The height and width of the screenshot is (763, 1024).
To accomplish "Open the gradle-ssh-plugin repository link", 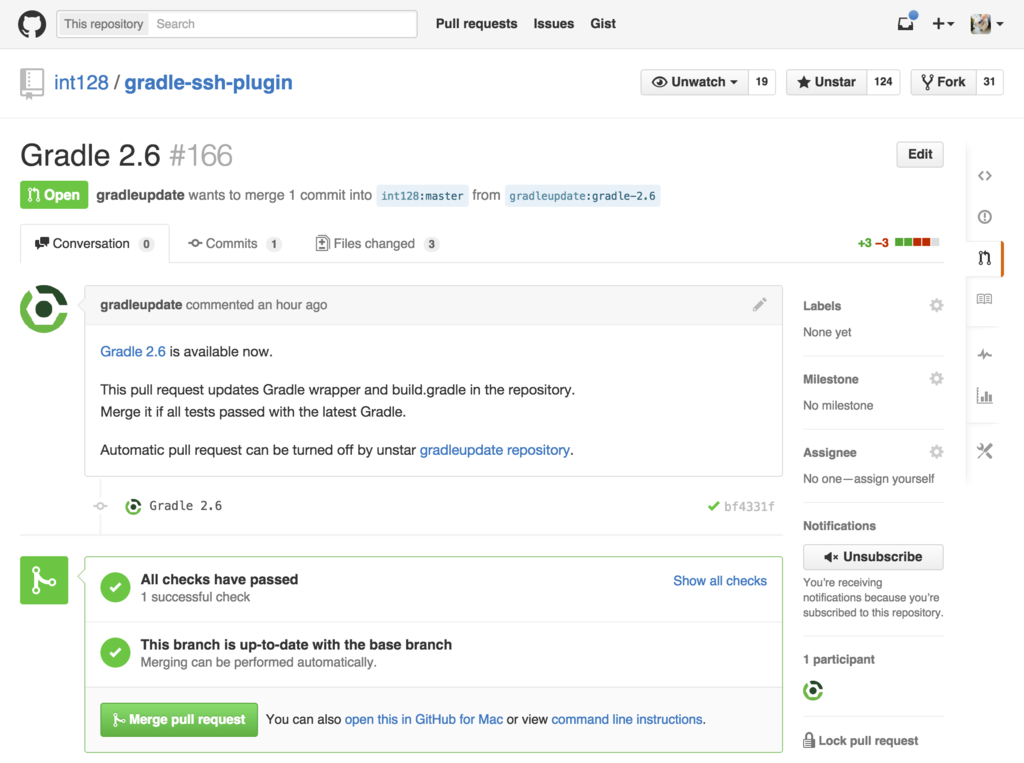I will 208,83.
